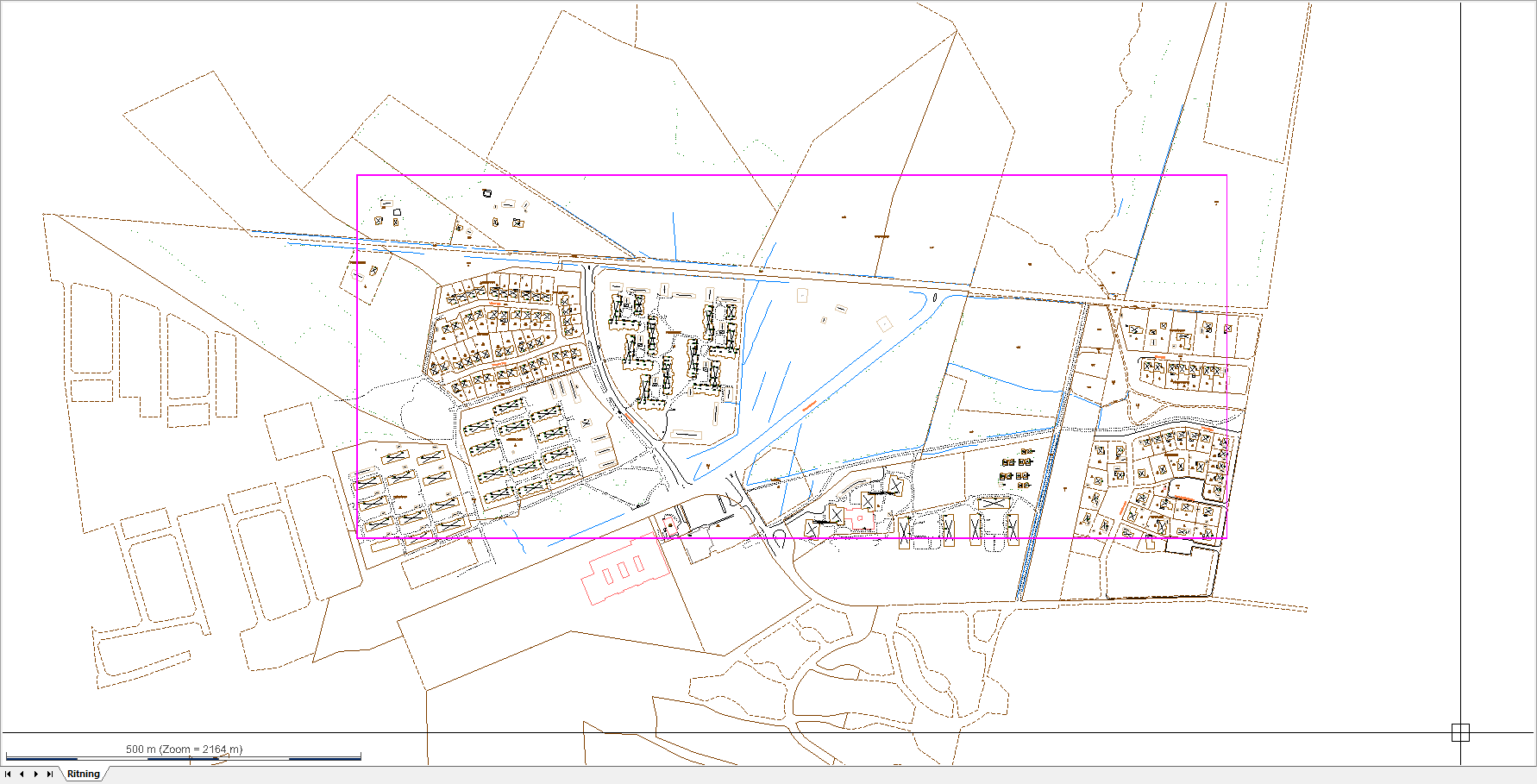The width and height of the screenshot is (1537, 784).
Task: Pick the top-left corner of the magenta frame
Action: (357, 176)
